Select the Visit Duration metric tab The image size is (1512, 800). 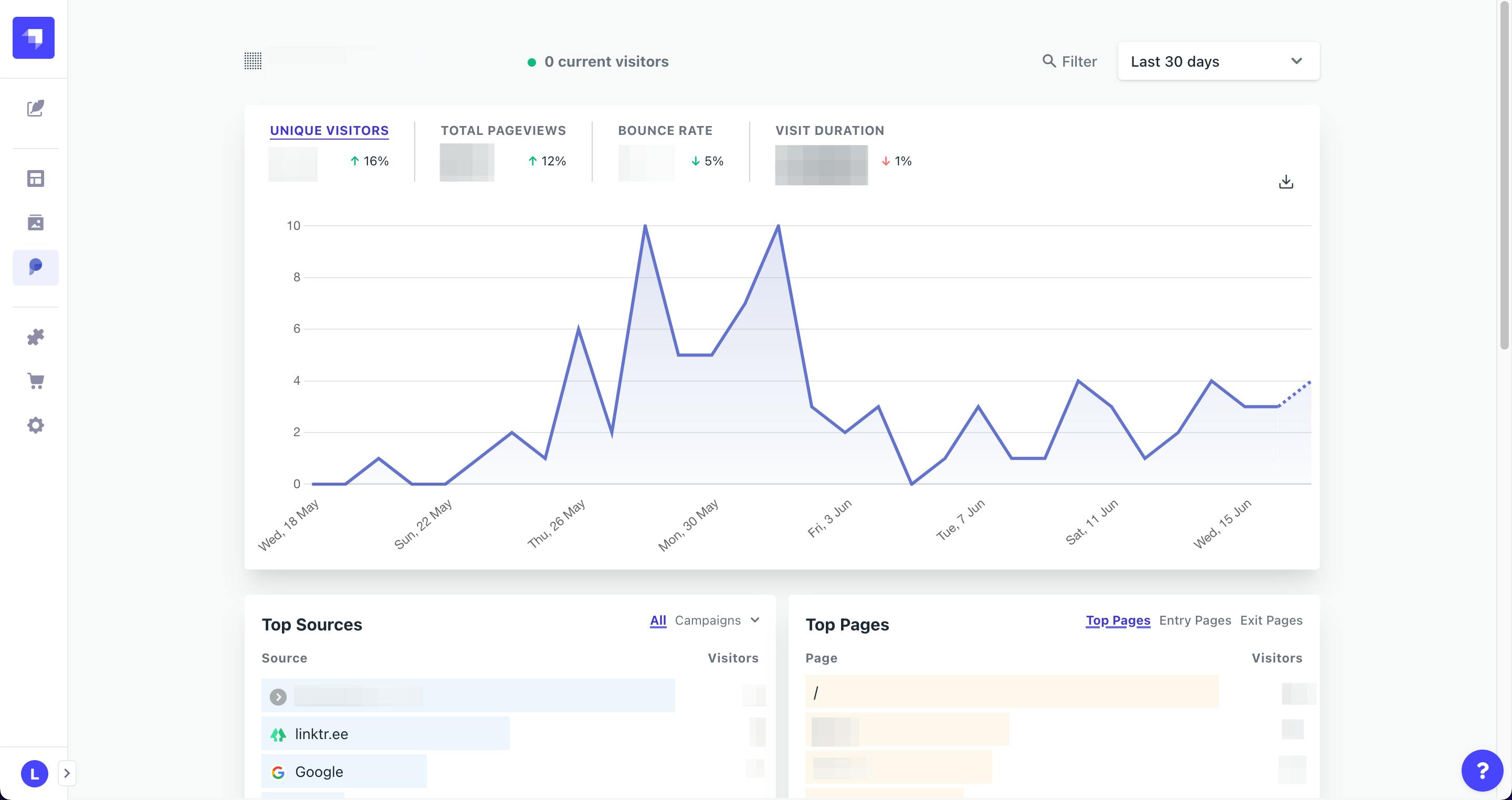pyautogui.click(x=829, y=130)
